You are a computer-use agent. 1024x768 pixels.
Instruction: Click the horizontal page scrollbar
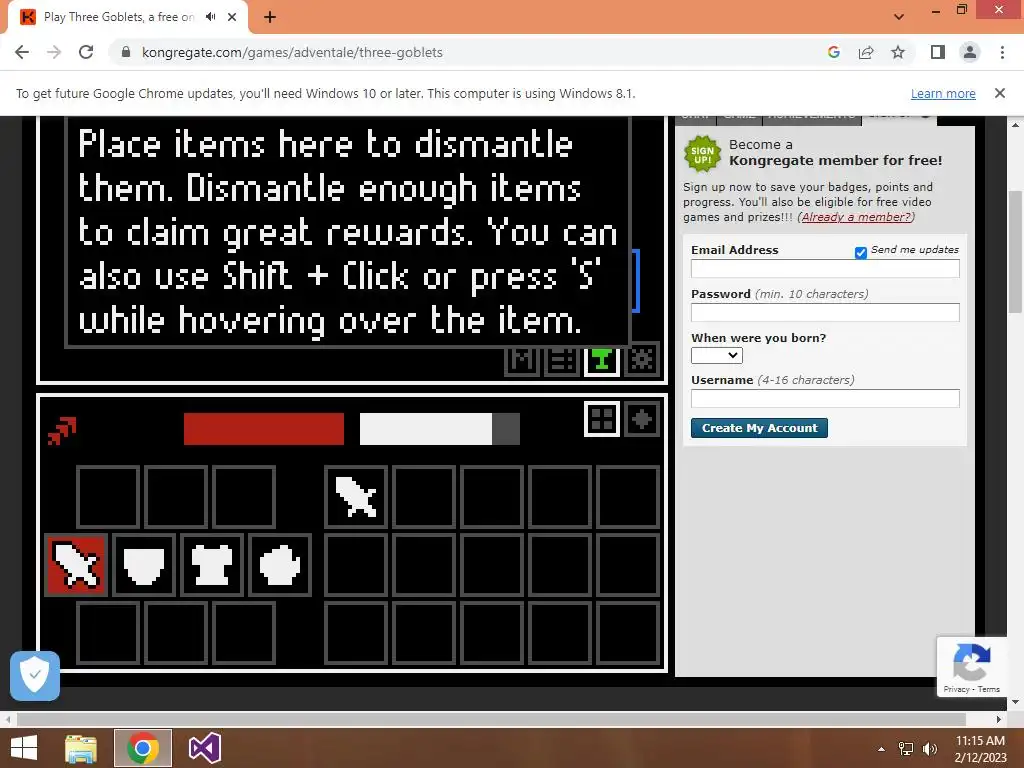tap(491, 719)
